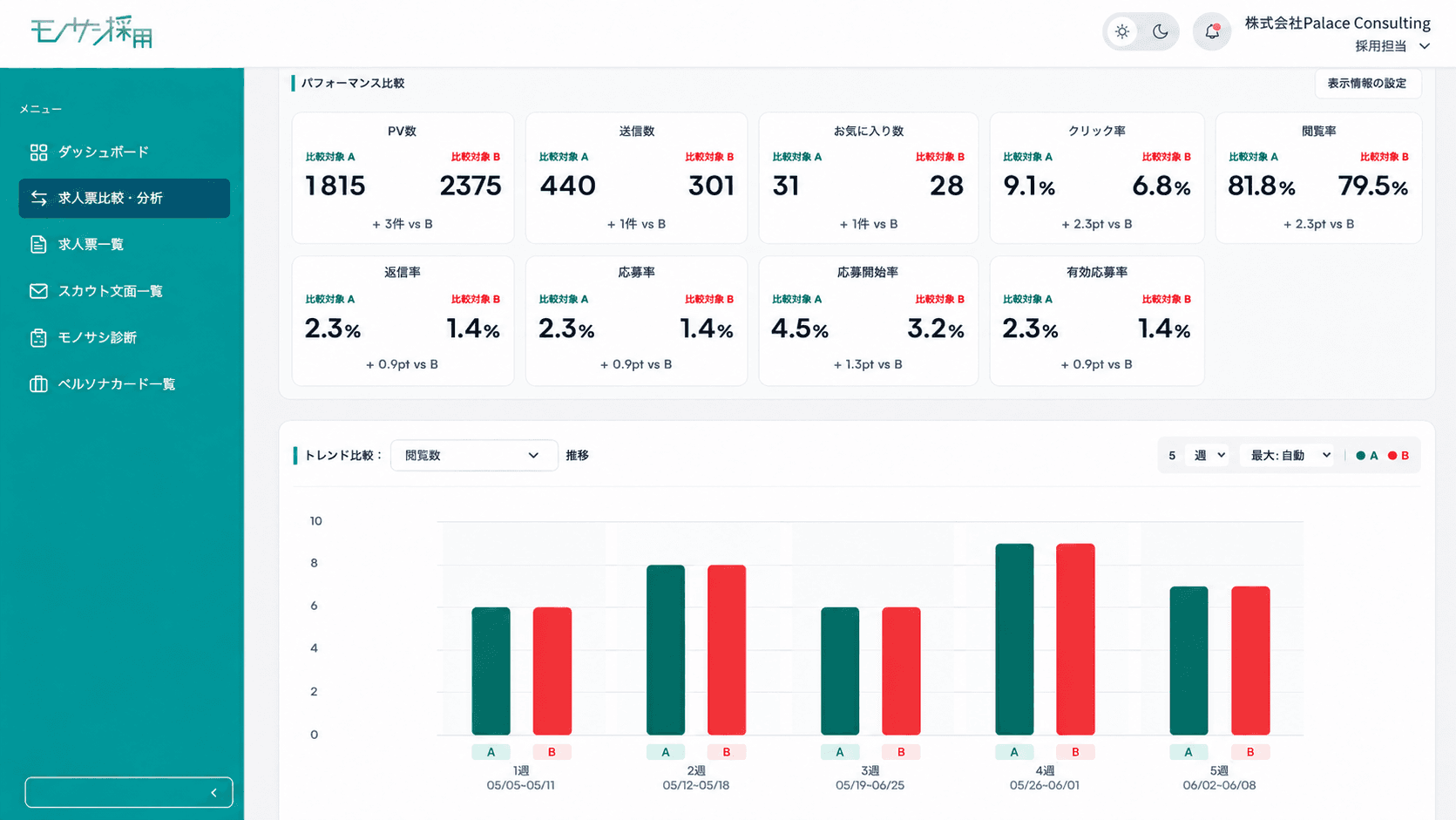Click 閲覧率 value 79.5%
Image resolution: width=1456 pixels, height=820 pixels.
coord(1373,186)
